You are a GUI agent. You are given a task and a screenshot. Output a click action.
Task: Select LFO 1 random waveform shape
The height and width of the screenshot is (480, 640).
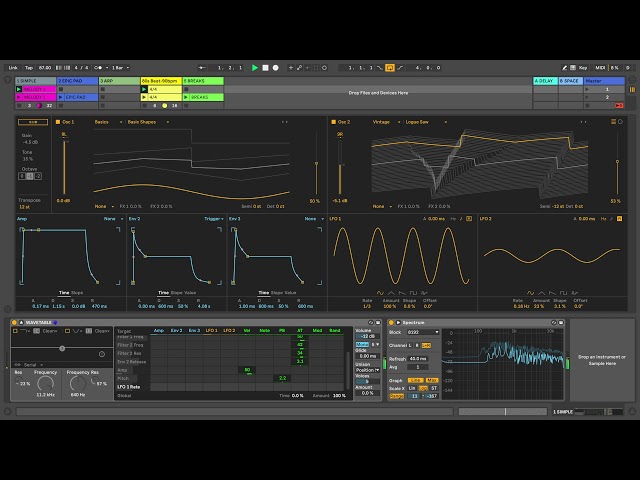(x=424, y=293)
